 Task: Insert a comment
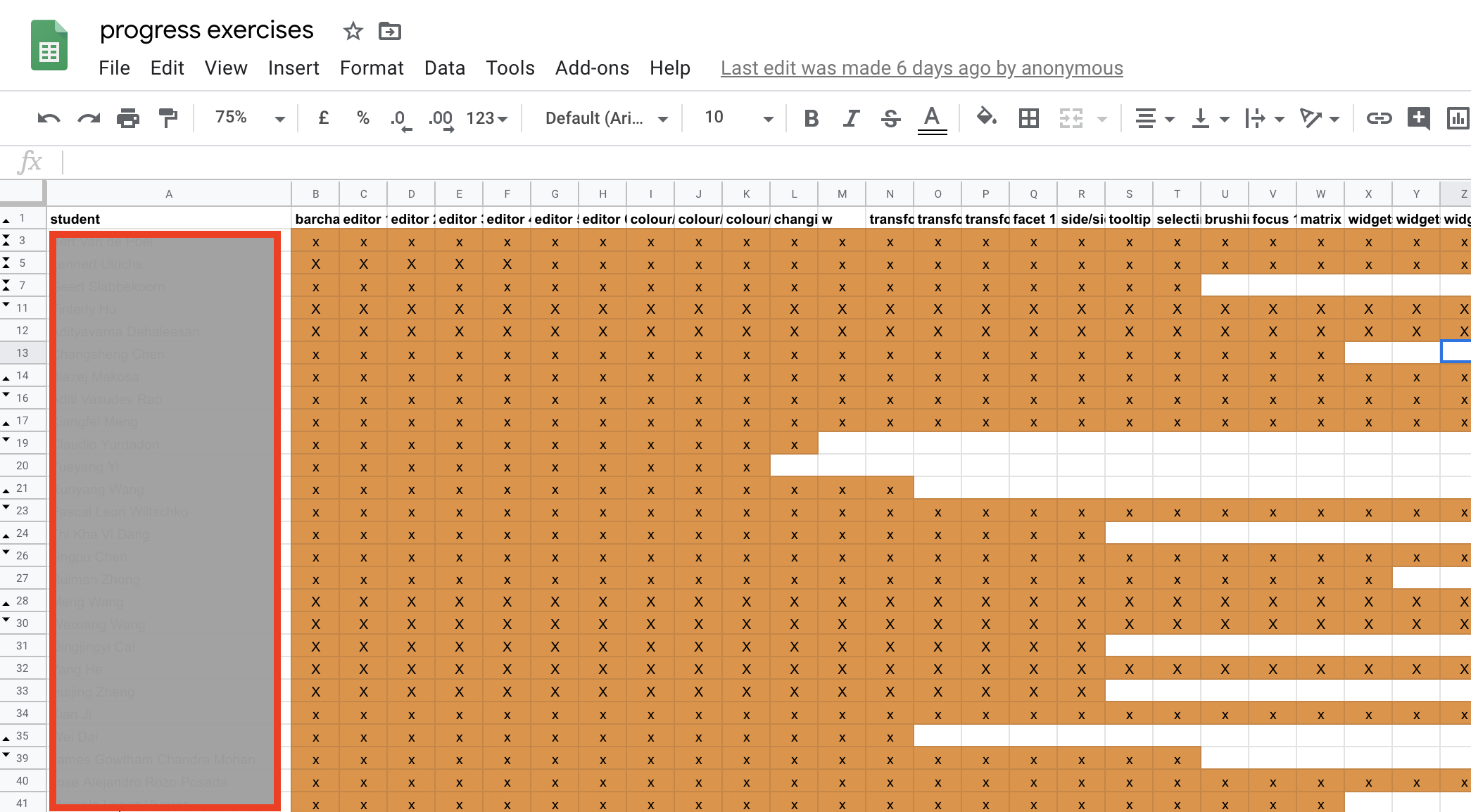pyautogui.click(x=1419, y=118)
